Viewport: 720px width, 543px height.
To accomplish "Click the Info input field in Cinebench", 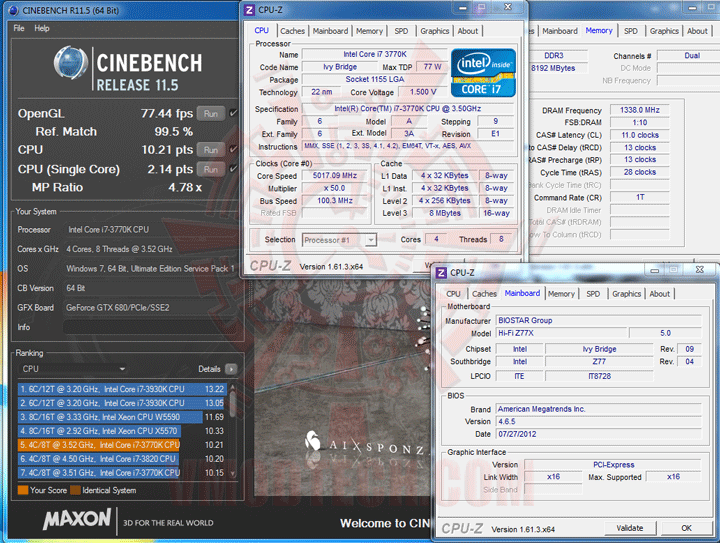I will [x=151, y=327].
